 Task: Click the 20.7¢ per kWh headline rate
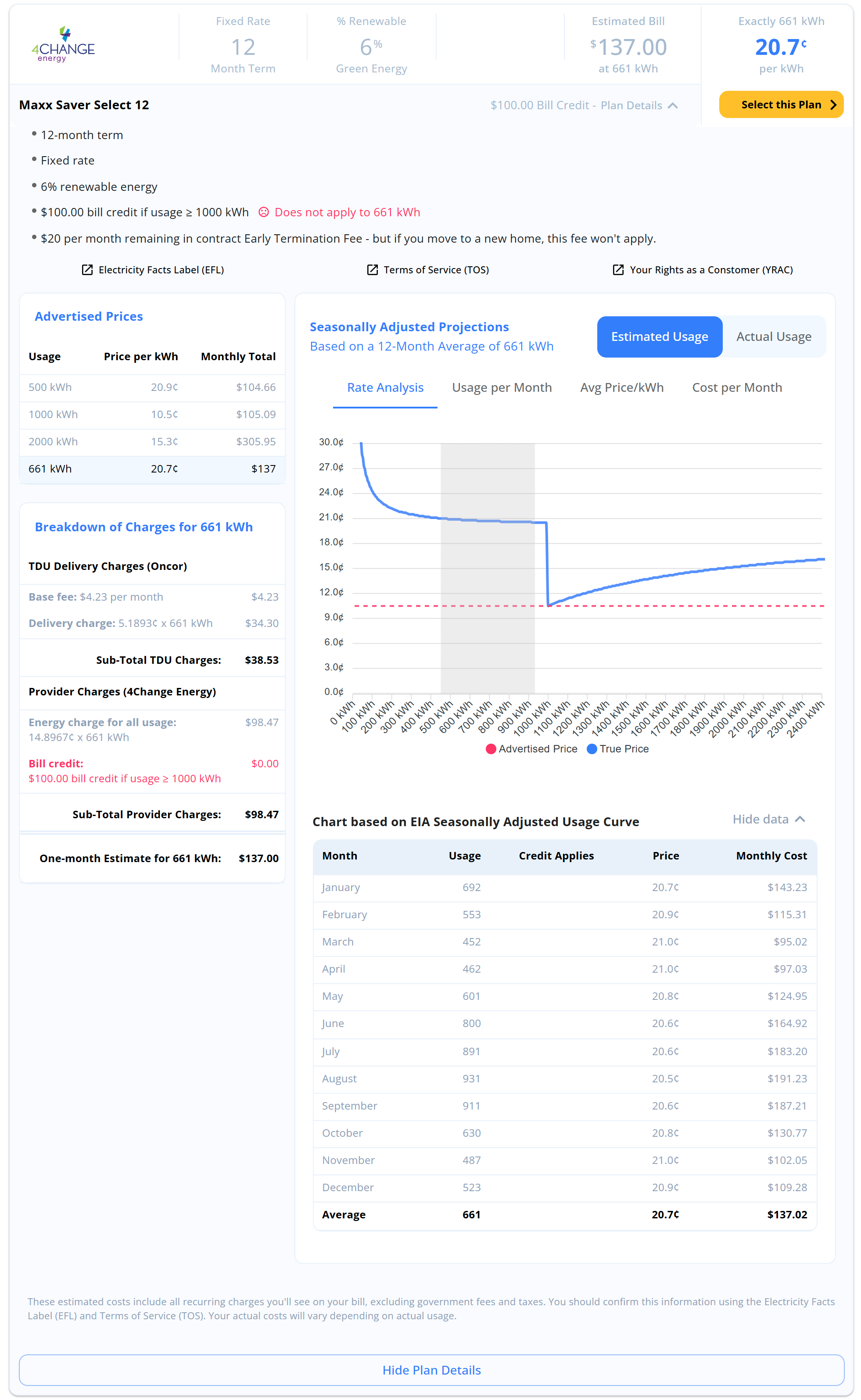coord(781,47)
